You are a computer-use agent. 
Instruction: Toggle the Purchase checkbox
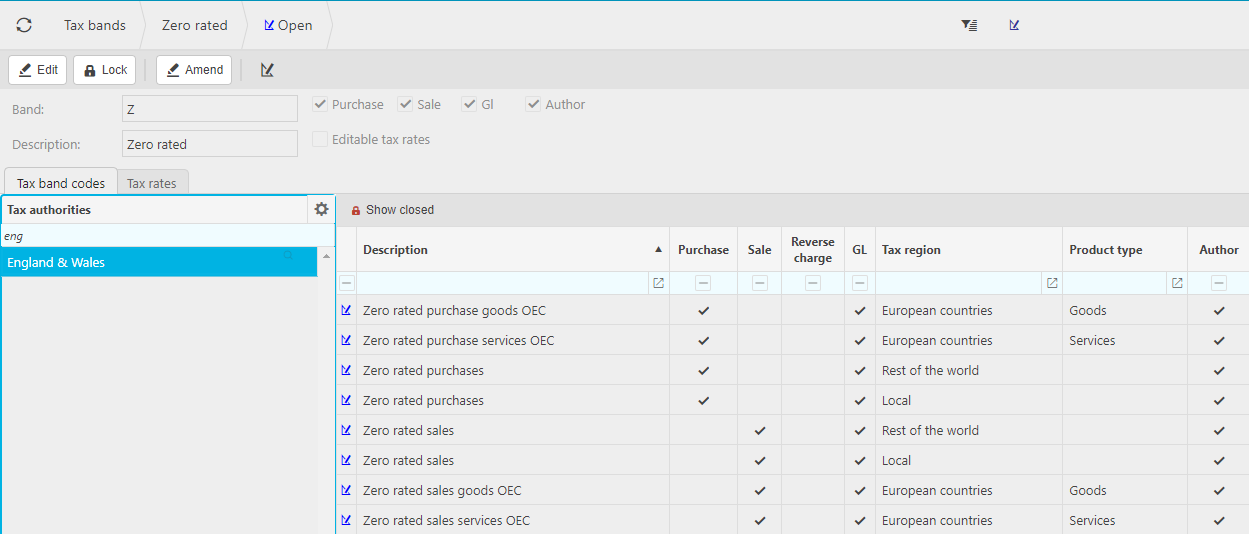pyautogui.click(x=320, y=104)
